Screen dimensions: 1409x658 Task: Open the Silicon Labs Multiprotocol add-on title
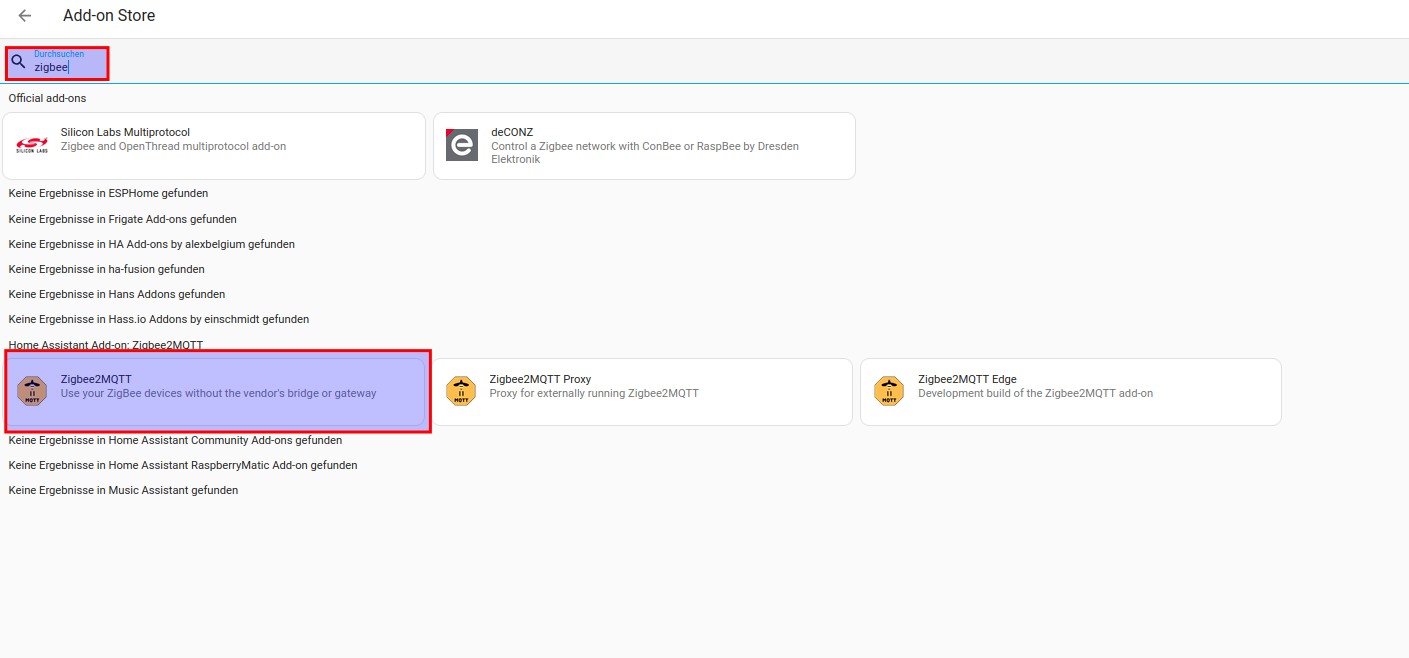point(125,132)
